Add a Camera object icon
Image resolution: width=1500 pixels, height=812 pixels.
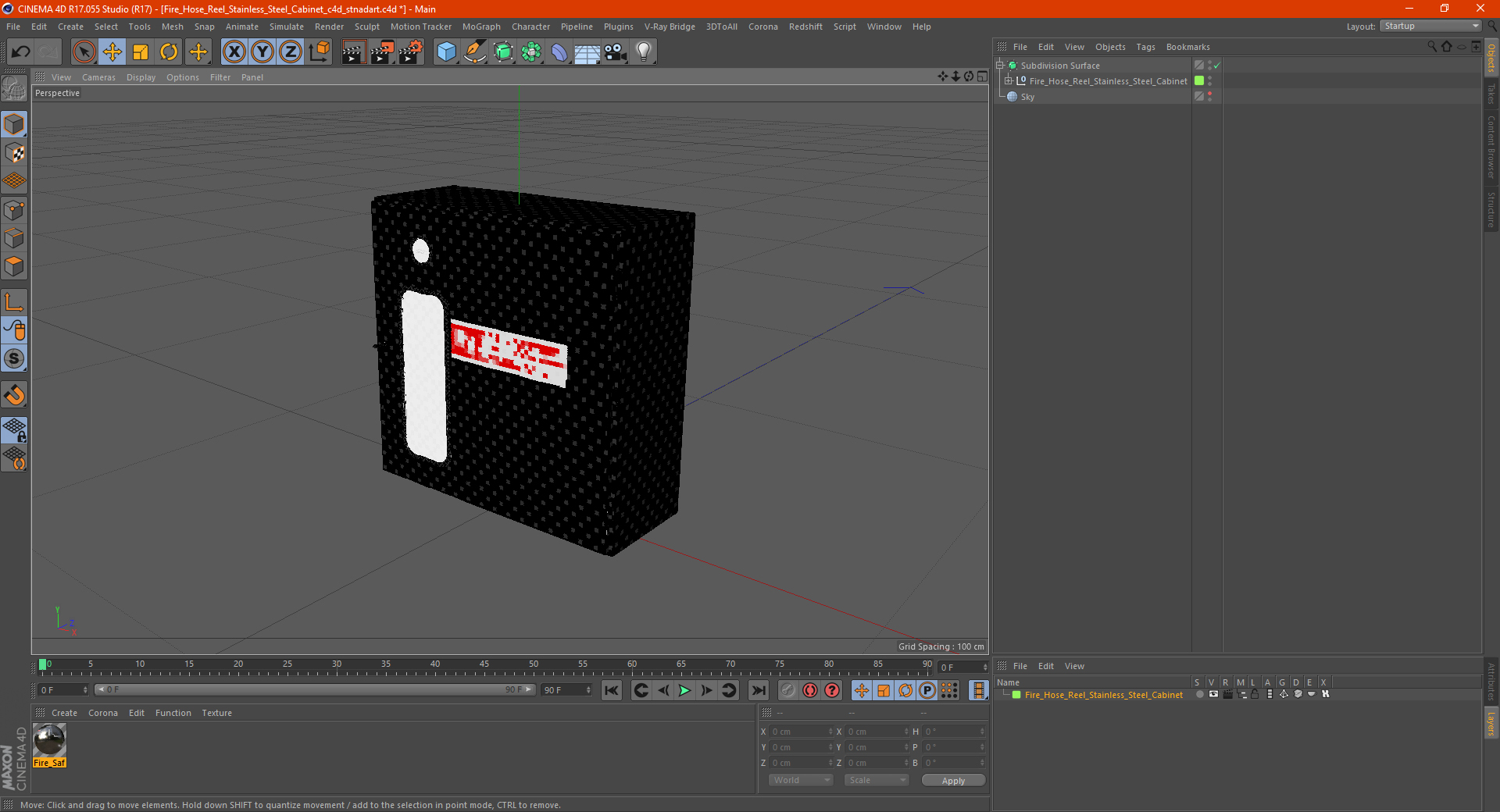click(616, 52)
